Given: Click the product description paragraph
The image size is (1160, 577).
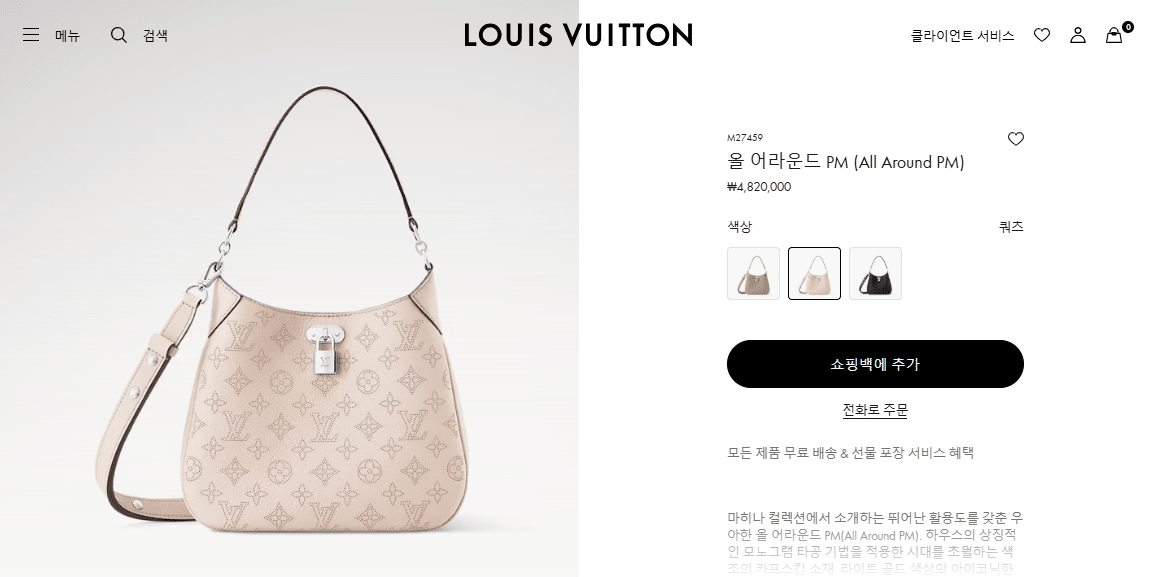Looking at the screenshot, I should [x=875, y=543].
